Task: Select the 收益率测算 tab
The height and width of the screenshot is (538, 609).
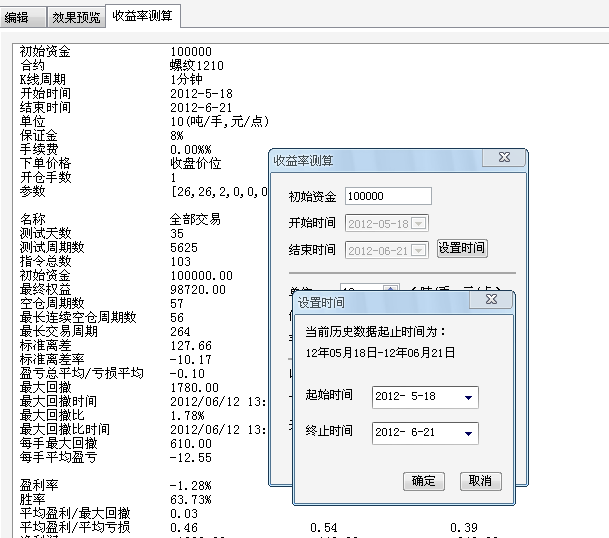Action: coord(142,16)
